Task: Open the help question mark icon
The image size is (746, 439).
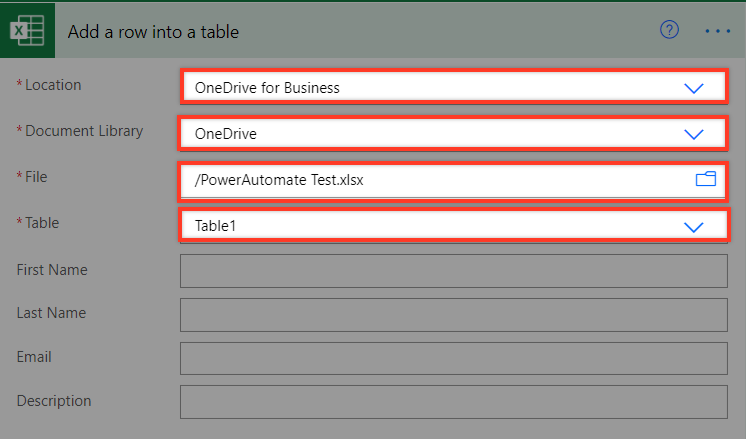Action: tap(670, 30)
